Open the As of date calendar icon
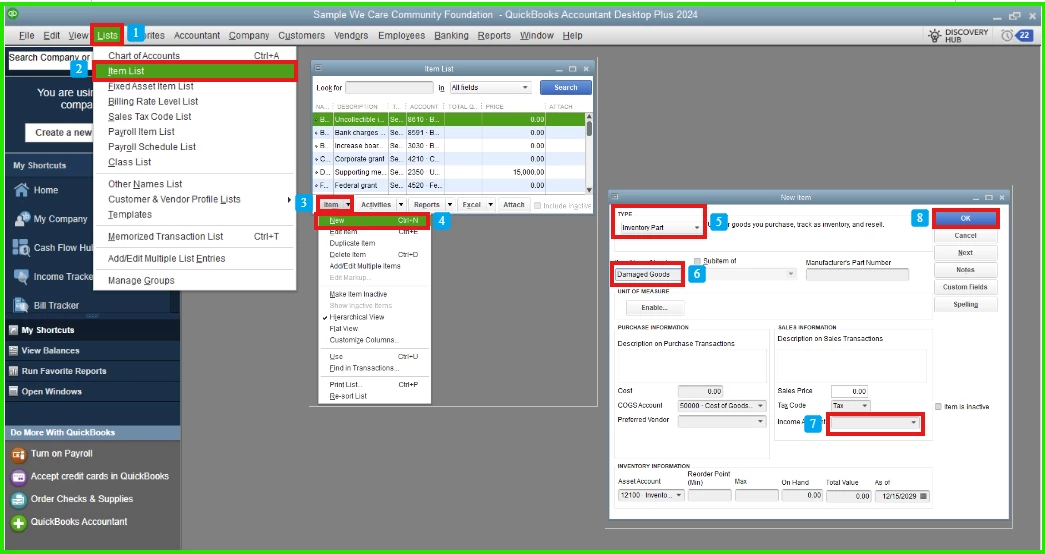 pyautogui.click(x=923, y=496)
